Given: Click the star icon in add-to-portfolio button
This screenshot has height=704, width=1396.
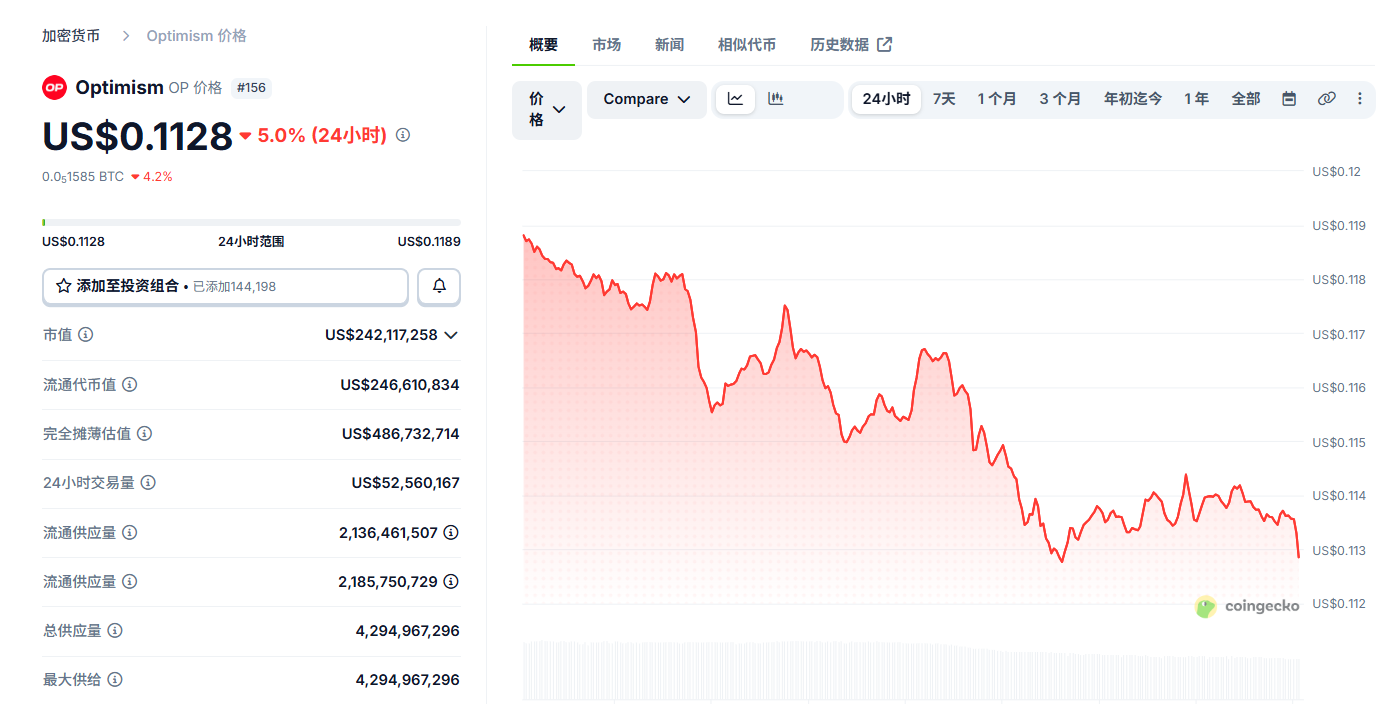Looking at the screenshot, I should point(64,286).
